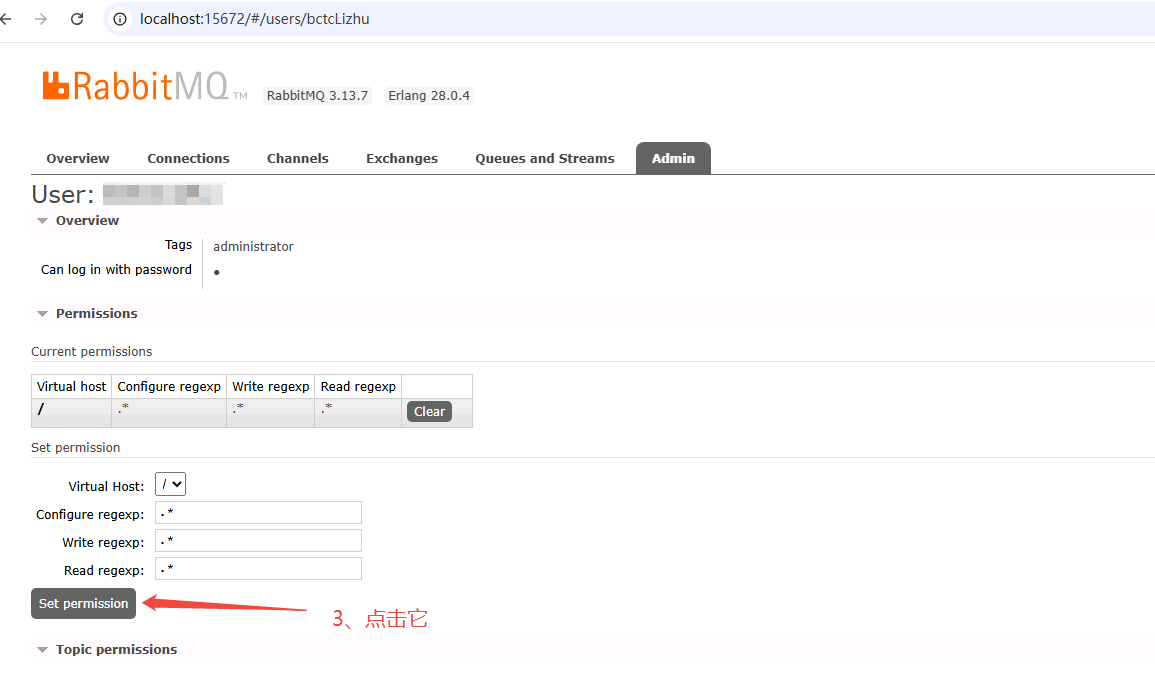Select the Admin tab

click(673, 158)
